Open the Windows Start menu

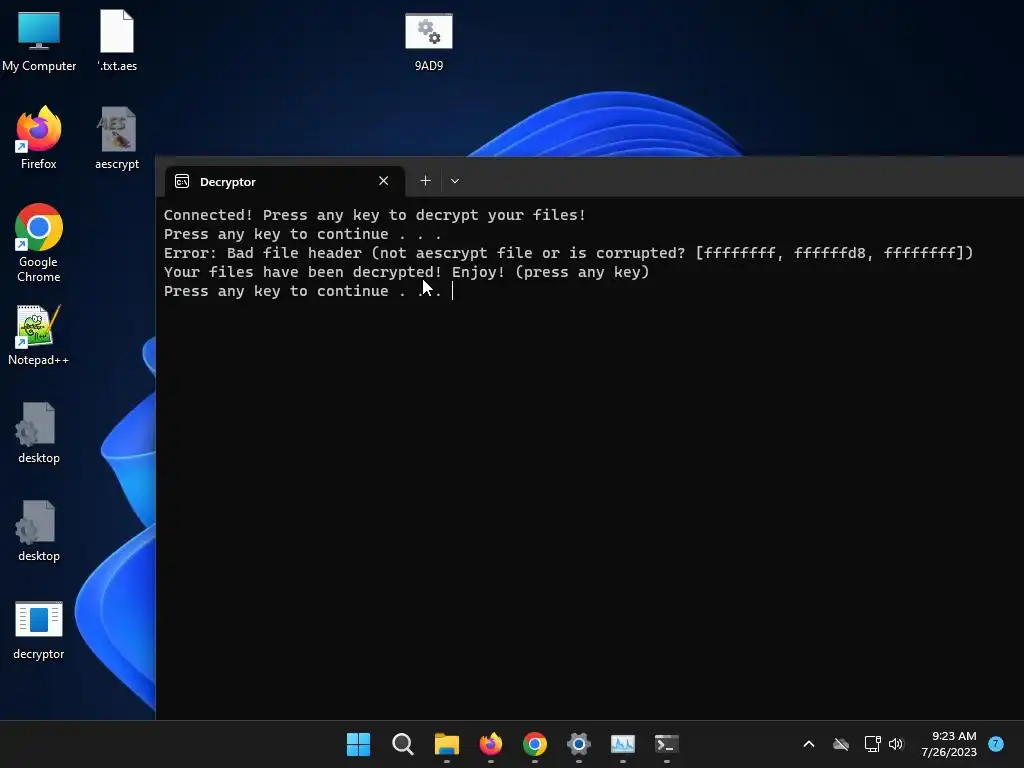(x=359, y=744)
